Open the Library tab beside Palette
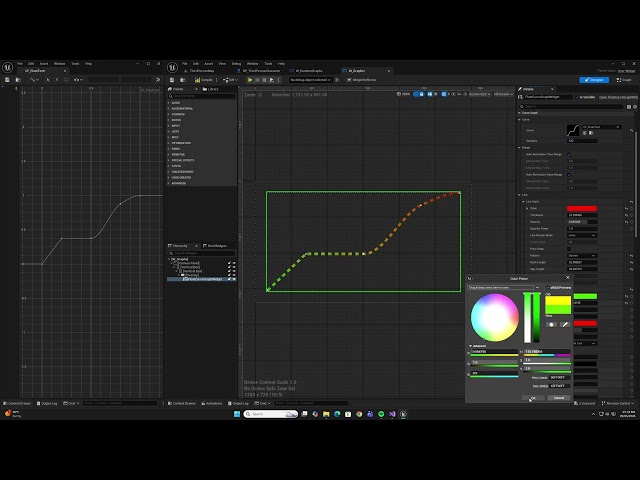This screenshot has width=640, height=480. tap(211, 89)
